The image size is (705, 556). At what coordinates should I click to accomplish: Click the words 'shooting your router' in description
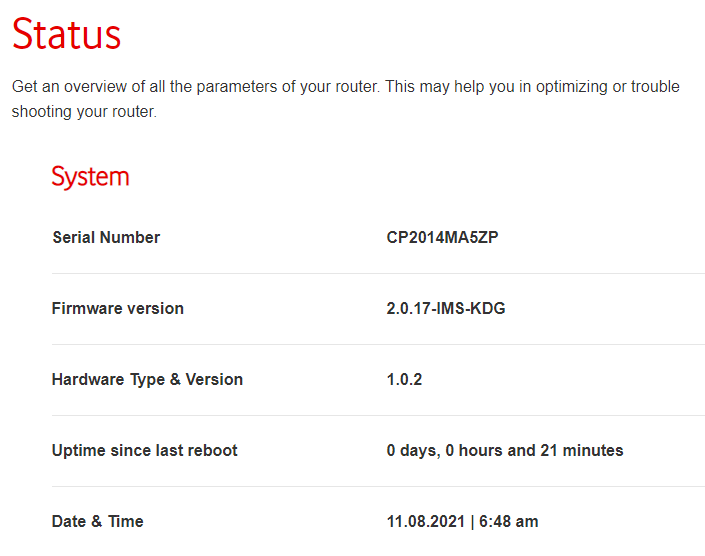[83, 111]
